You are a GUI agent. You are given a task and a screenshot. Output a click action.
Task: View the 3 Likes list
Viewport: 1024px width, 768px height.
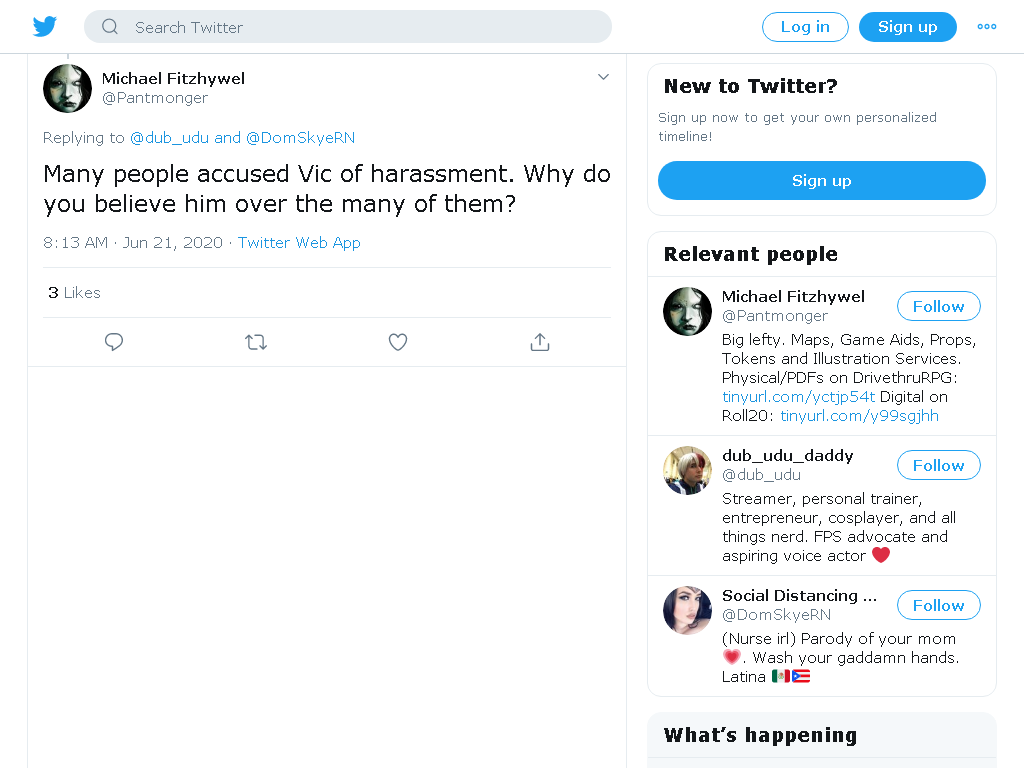(74, 293)
